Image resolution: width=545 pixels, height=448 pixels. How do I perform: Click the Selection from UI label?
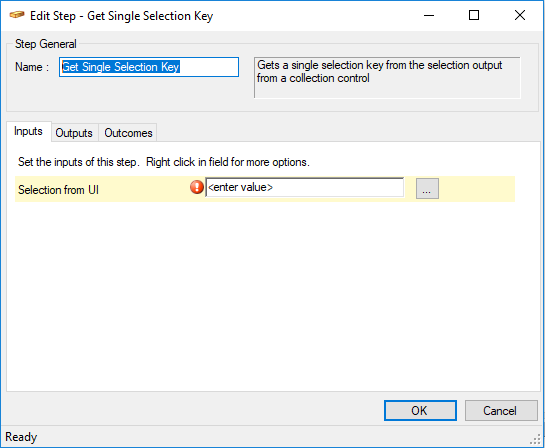click(58, 190)
